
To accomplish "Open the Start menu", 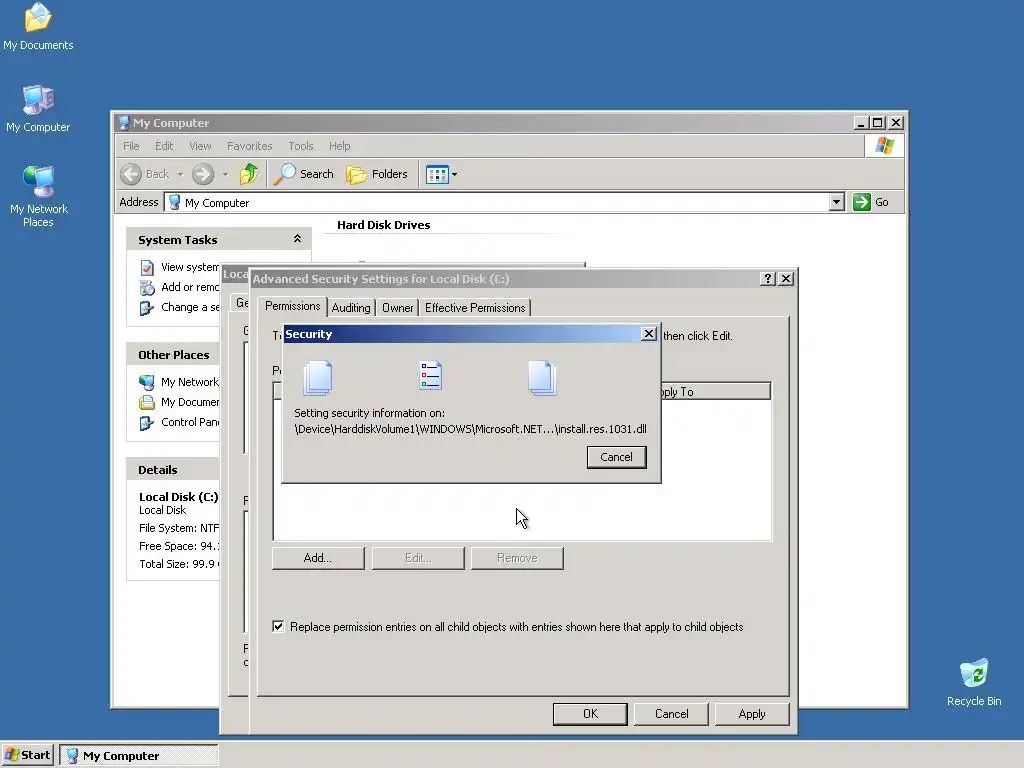I will 27,756.
